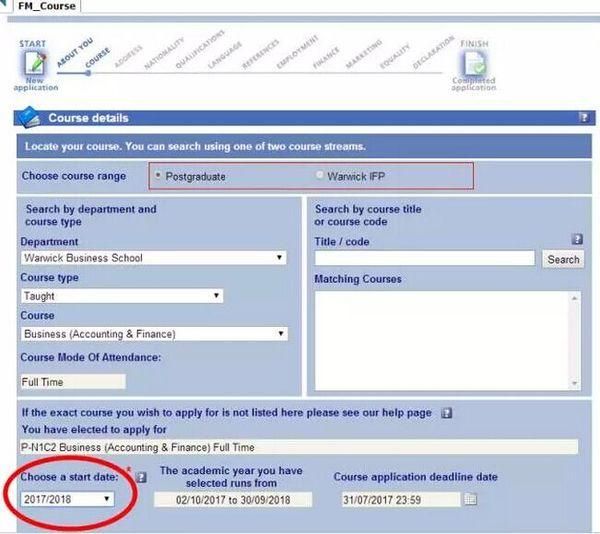
Task: Open help icon next to start date
Action: (x=141, y=477)
